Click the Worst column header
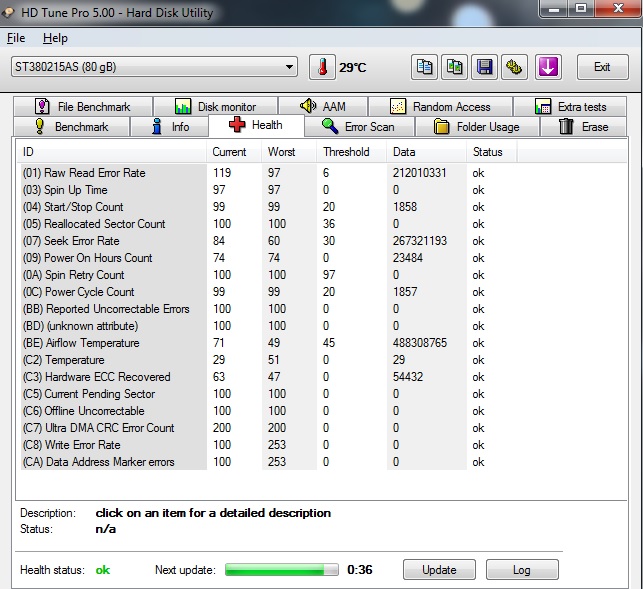 289,152
